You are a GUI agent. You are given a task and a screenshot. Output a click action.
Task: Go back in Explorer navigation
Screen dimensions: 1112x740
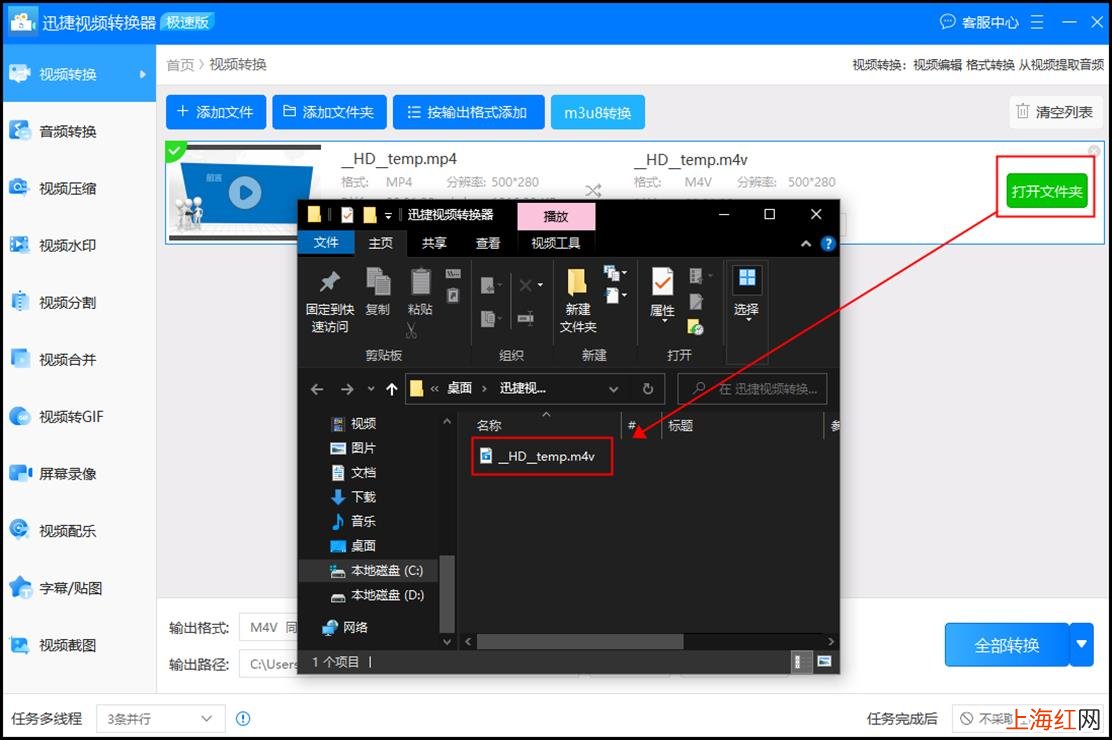pyautogui.click(x=317, y=389)
